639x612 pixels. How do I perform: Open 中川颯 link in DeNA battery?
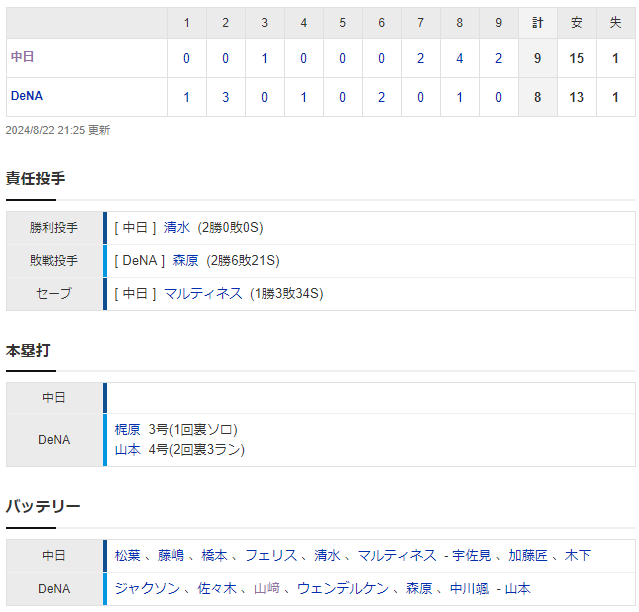469,588
